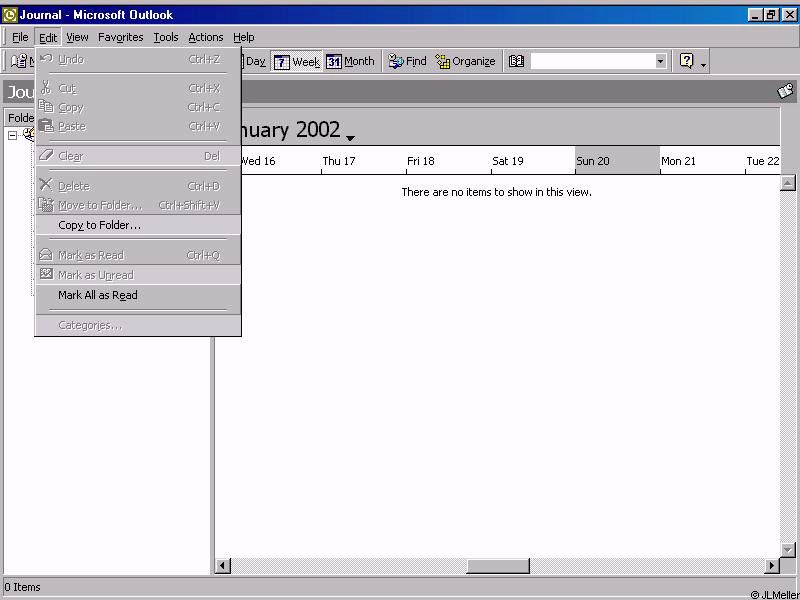Image resolution: width=800 pixels, height=600 pixels.
Task: Open the File menu
Action: point(20,37)
